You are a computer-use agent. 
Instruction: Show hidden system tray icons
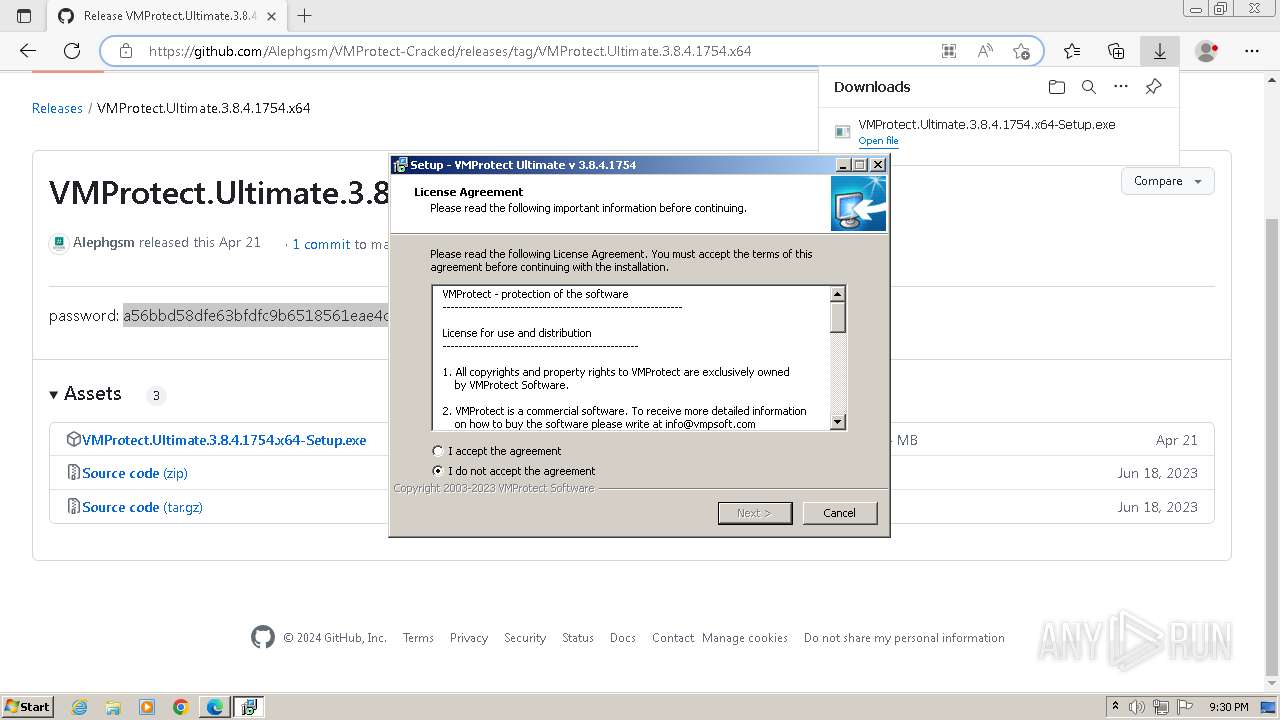click(x=1115, y=707)
